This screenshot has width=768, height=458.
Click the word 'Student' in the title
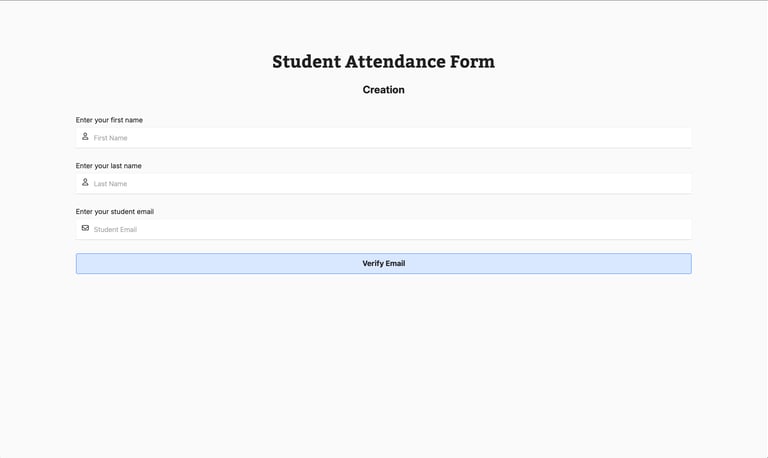[x=307, y=62]
